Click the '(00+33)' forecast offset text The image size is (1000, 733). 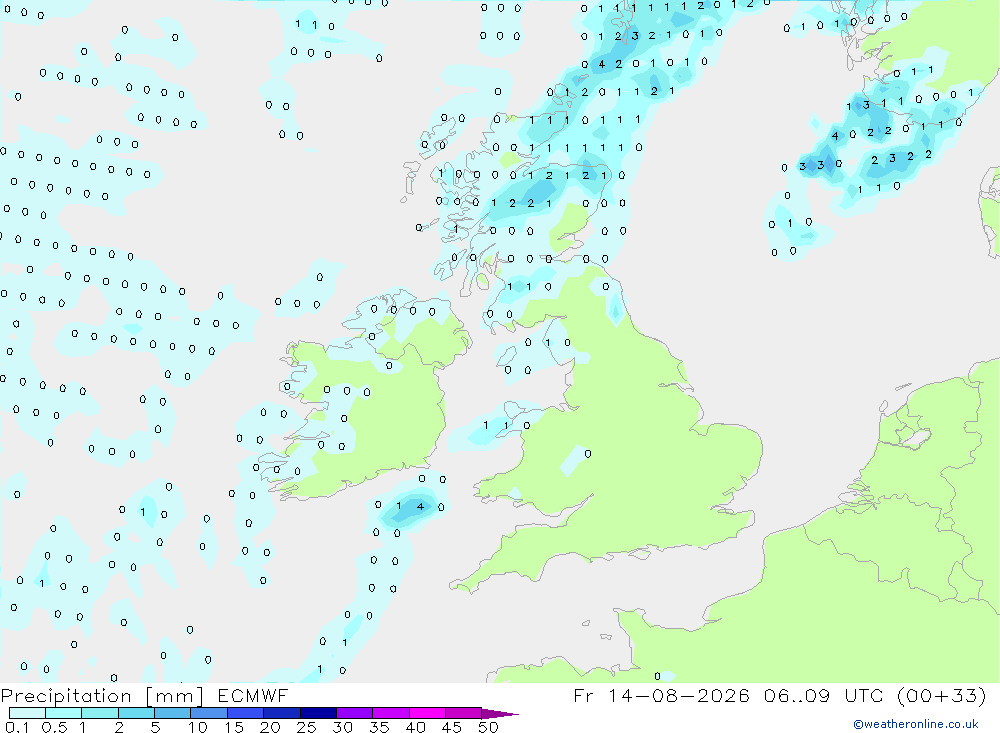(x=941, y=695)
